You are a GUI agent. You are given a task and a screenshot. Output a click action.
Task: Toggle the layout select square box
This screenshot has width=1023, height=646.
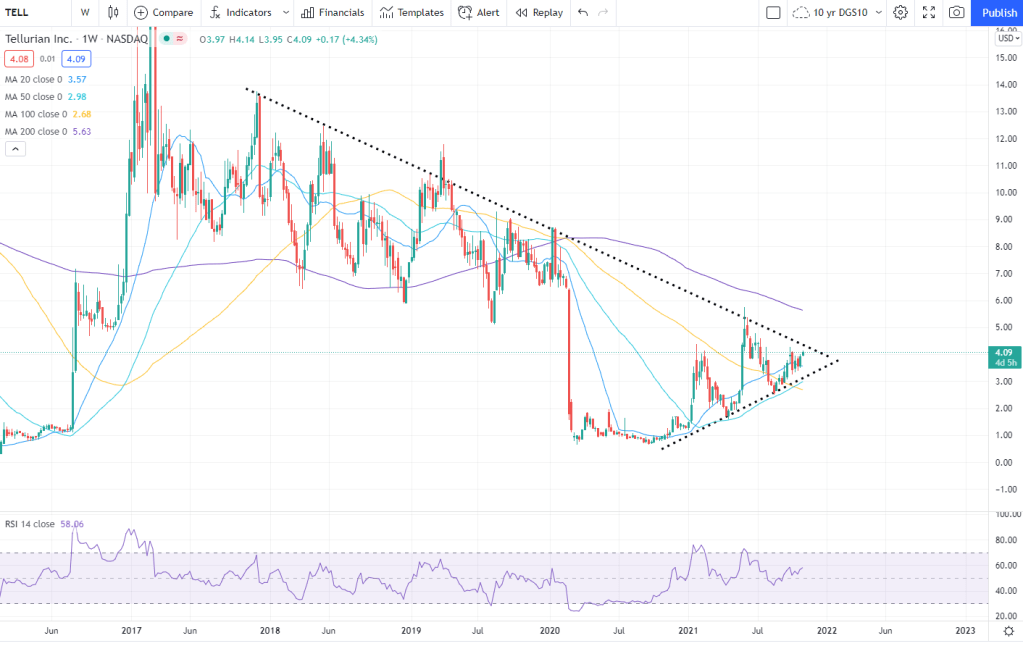coord(773,13)
